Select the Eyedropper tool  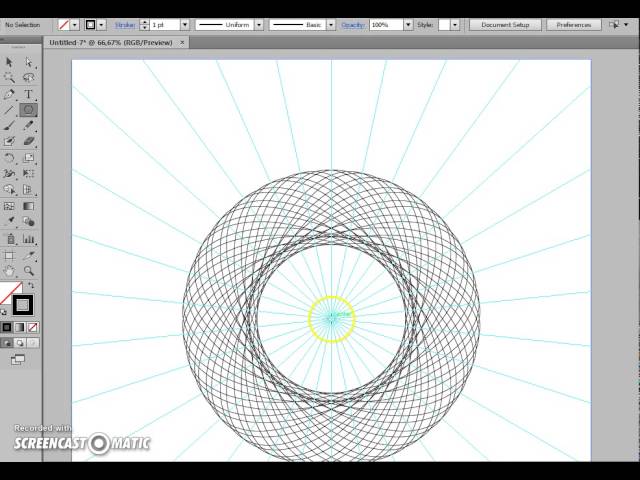coord(9,222)
